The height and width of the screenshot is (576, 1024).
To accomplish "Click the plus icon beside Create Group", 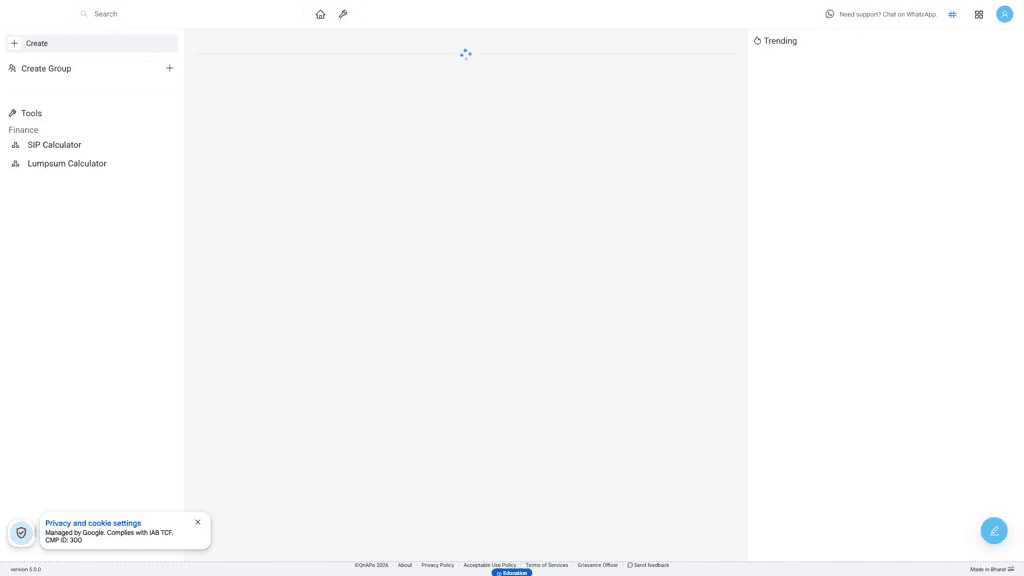I will (x=169, y=68).
